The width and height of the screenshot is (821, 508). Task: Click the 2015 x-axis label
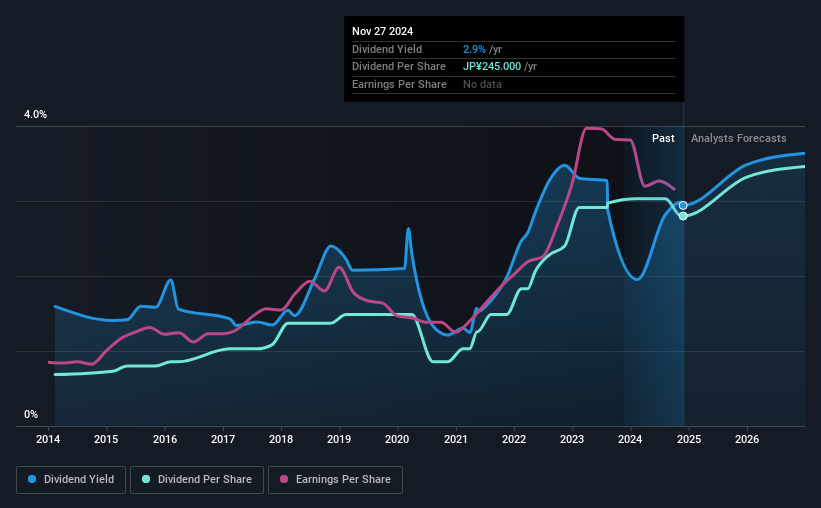[x=106, y=439]
